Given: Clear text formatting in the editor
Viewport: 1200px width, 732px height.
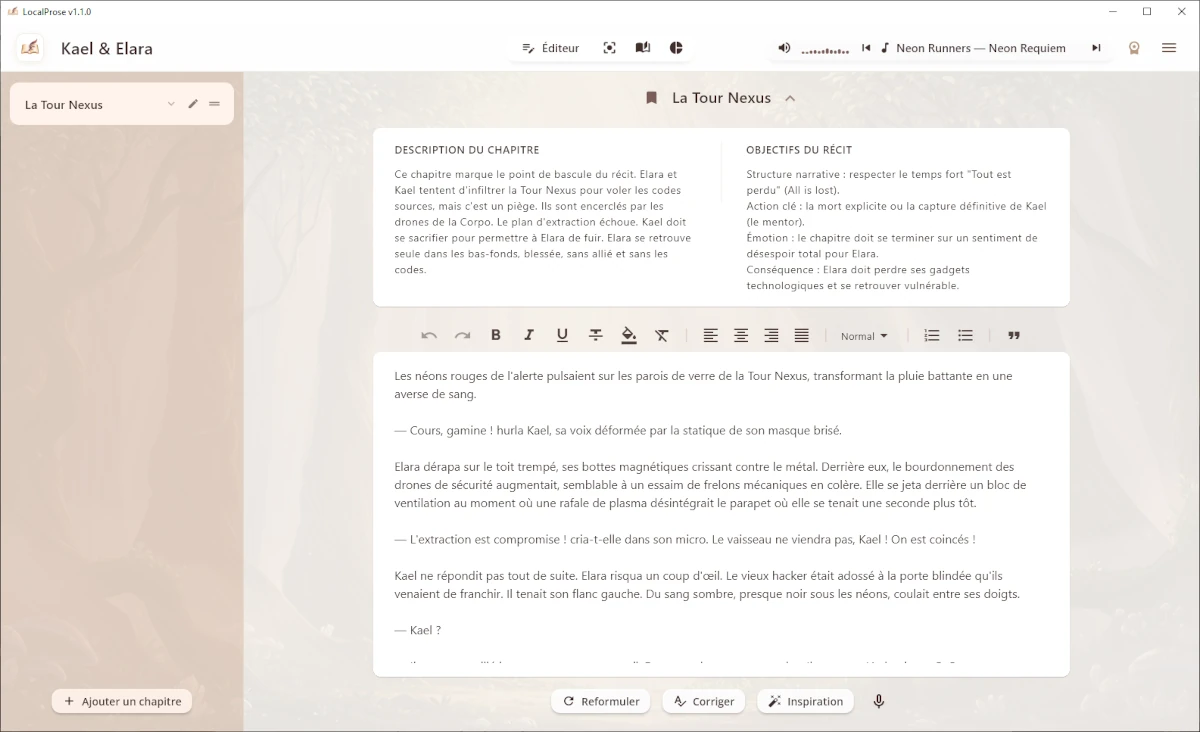Looking at the screenshot, I should click(x=661, y=336).
